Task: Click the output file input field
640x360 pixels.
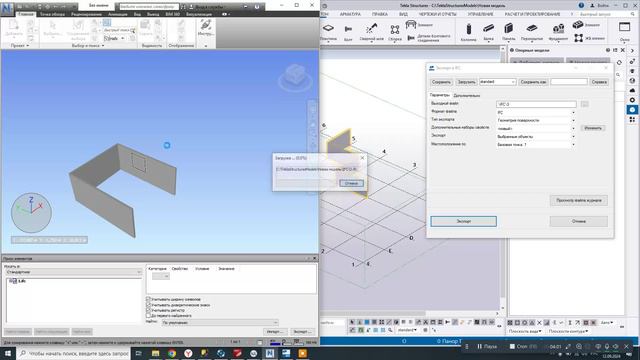Action: [x=536, y=104]
